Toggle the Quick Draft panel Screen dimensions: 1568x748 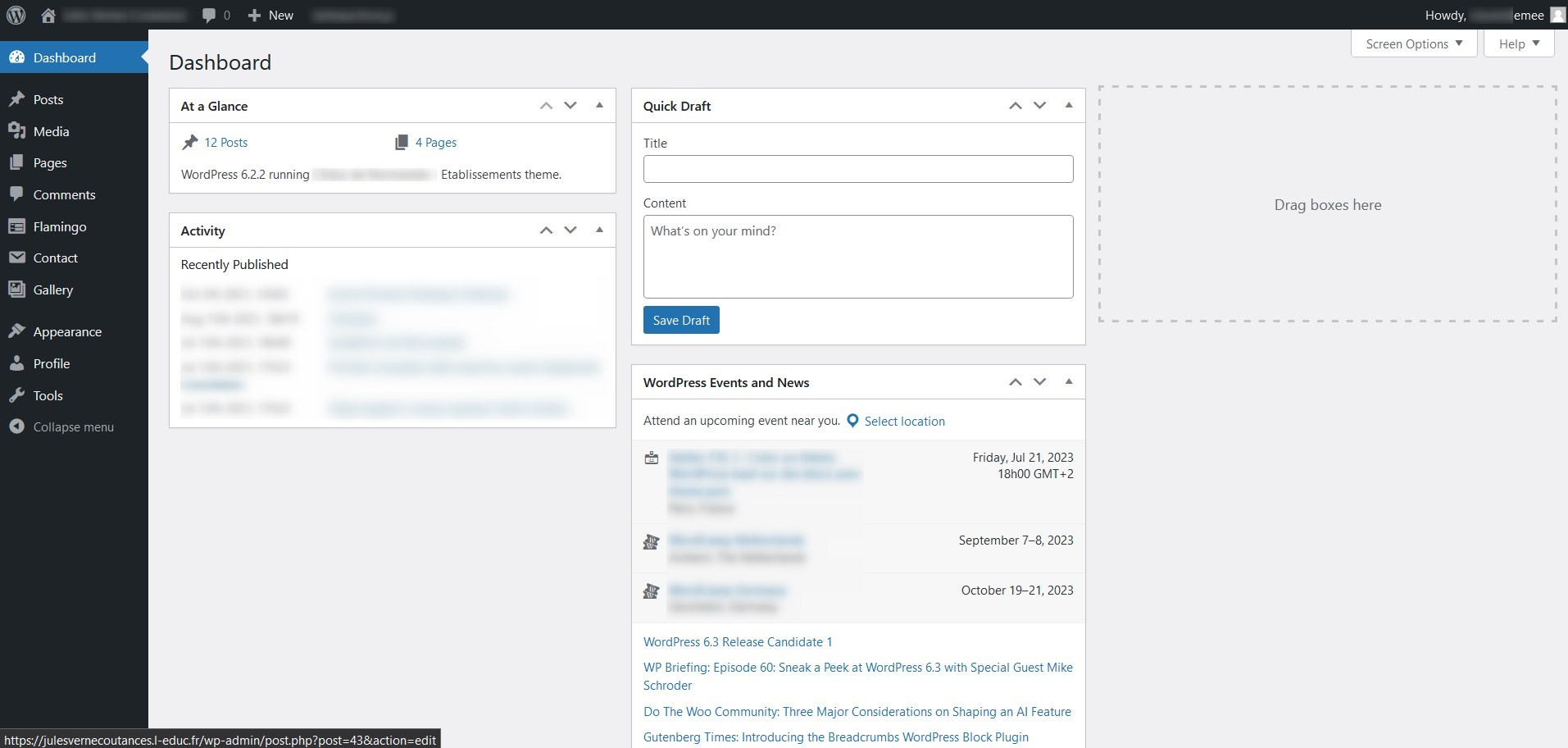coord(1068,106)
